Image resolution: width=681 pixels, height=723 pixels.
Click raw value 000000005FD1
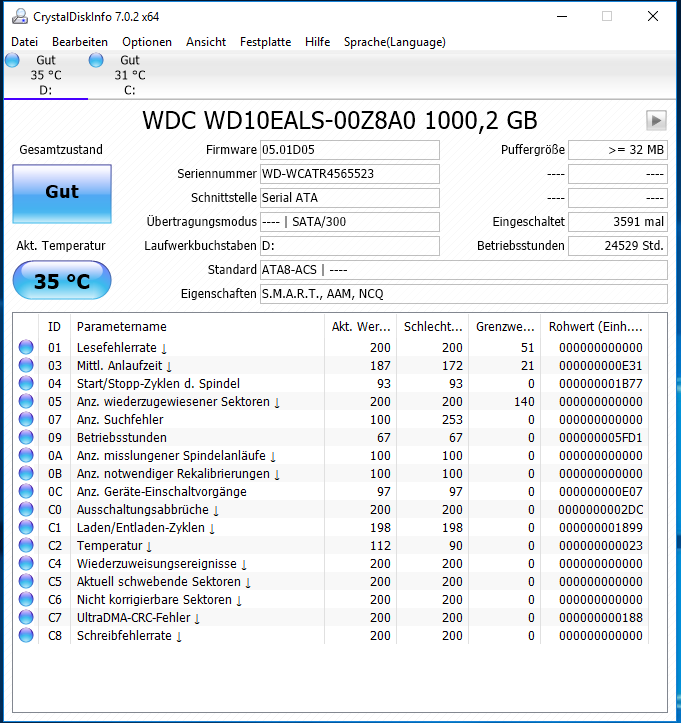[600, 438]
